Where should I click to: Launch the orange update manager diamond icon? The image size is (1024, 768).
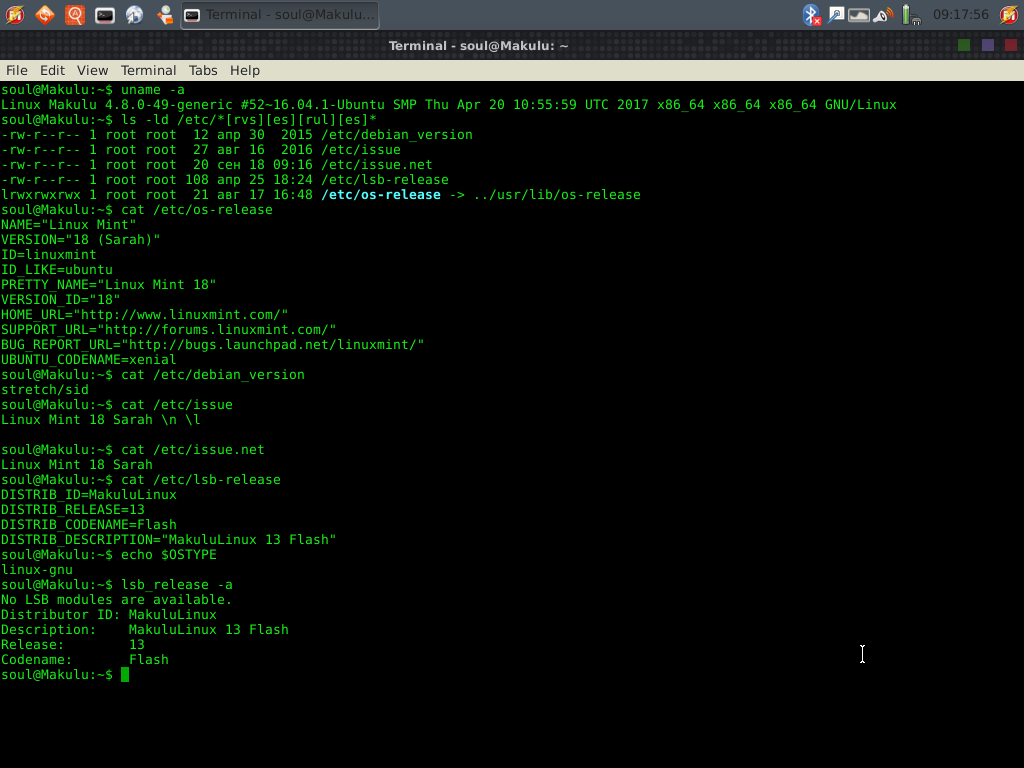[44, 14]
